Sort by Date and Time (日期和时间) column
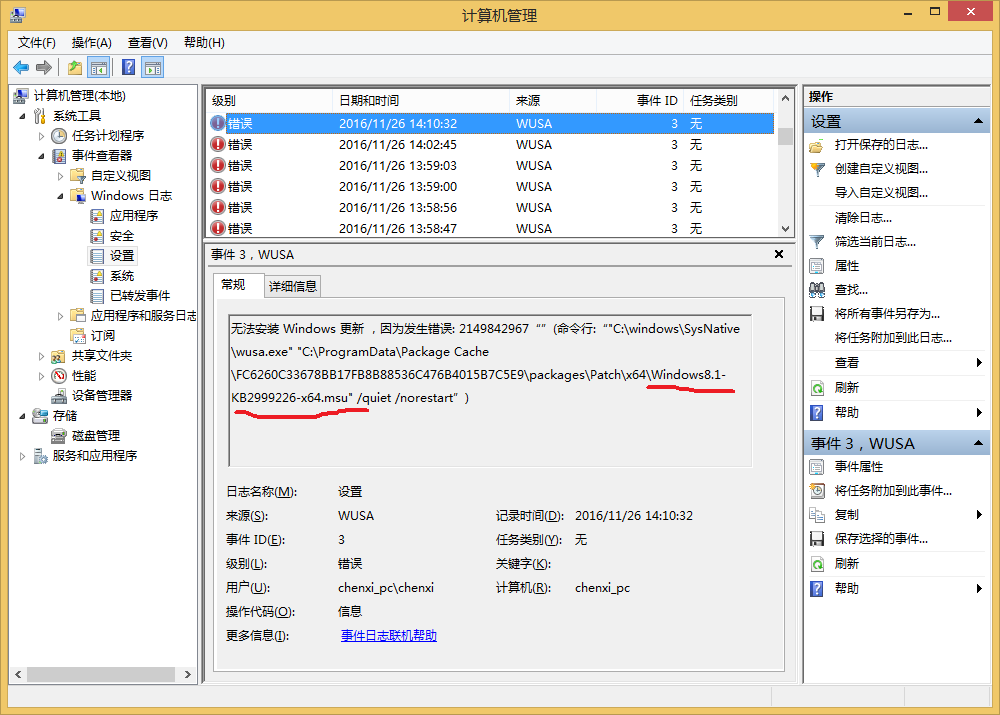Screen dimensions: 1000x715 click(x=421, y=100)
